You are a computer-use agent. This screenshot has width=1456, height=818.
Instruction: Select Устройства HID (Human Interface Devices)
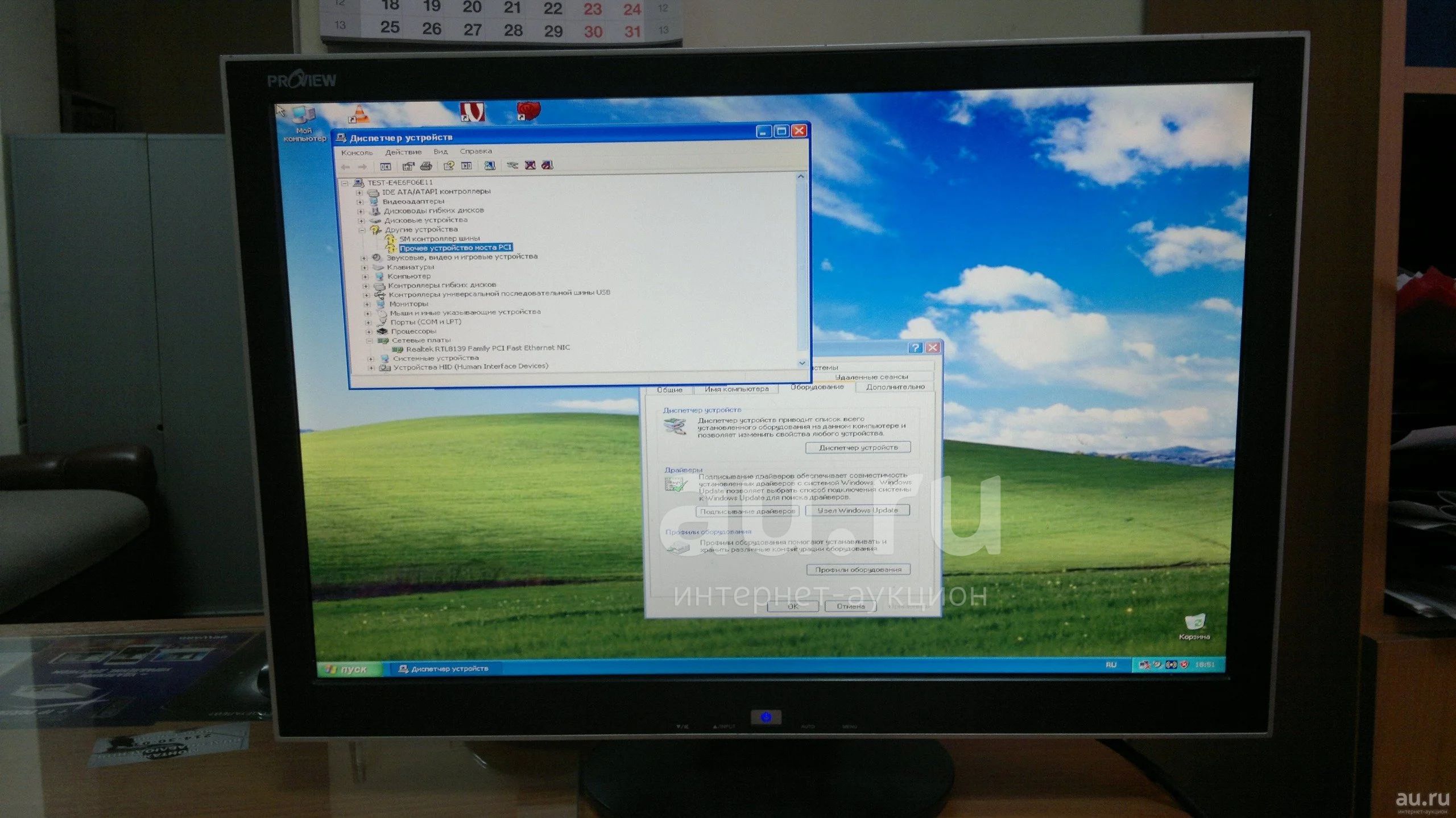pos(471,367)
